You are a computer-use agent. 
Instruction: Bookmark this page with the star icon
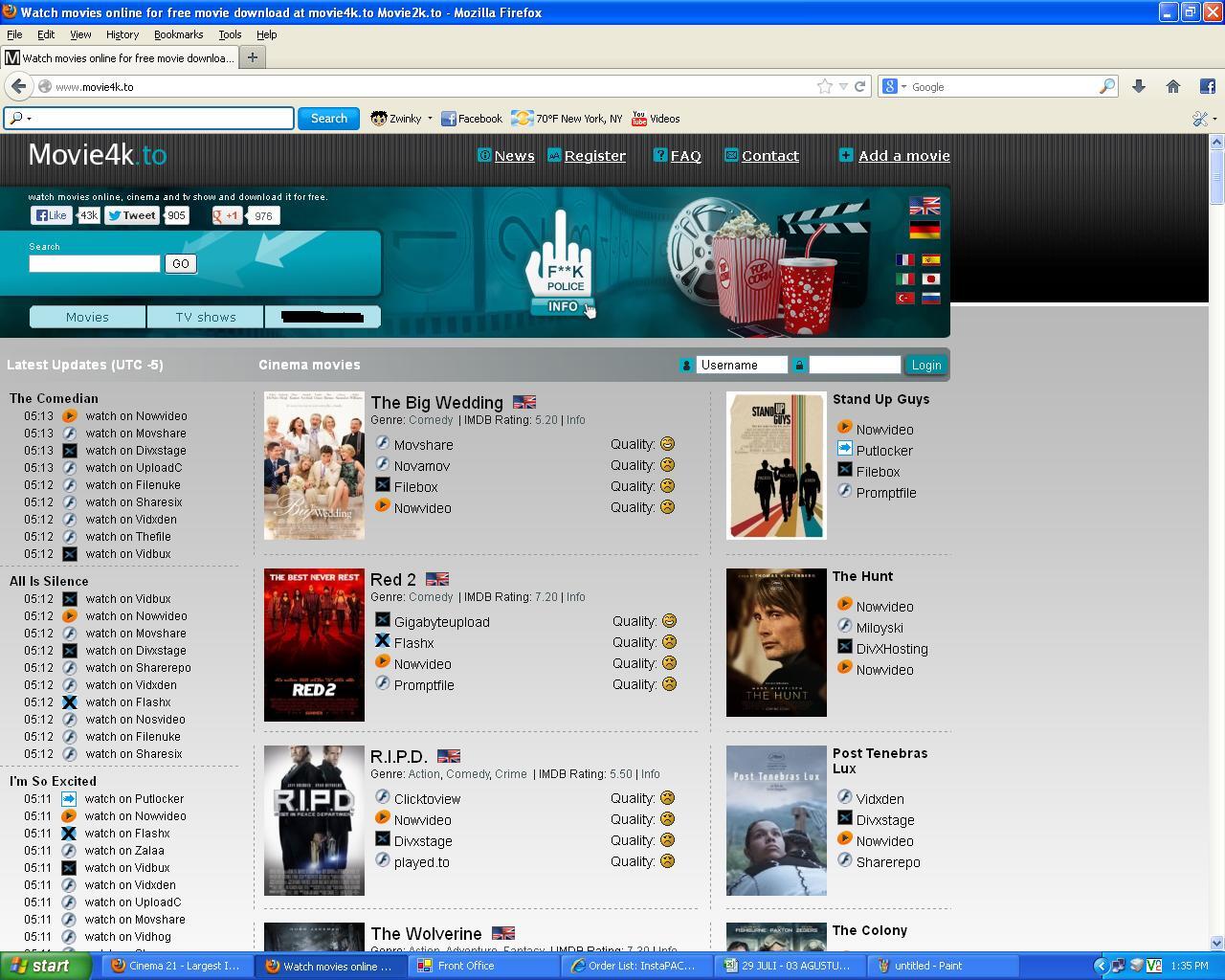824,86
